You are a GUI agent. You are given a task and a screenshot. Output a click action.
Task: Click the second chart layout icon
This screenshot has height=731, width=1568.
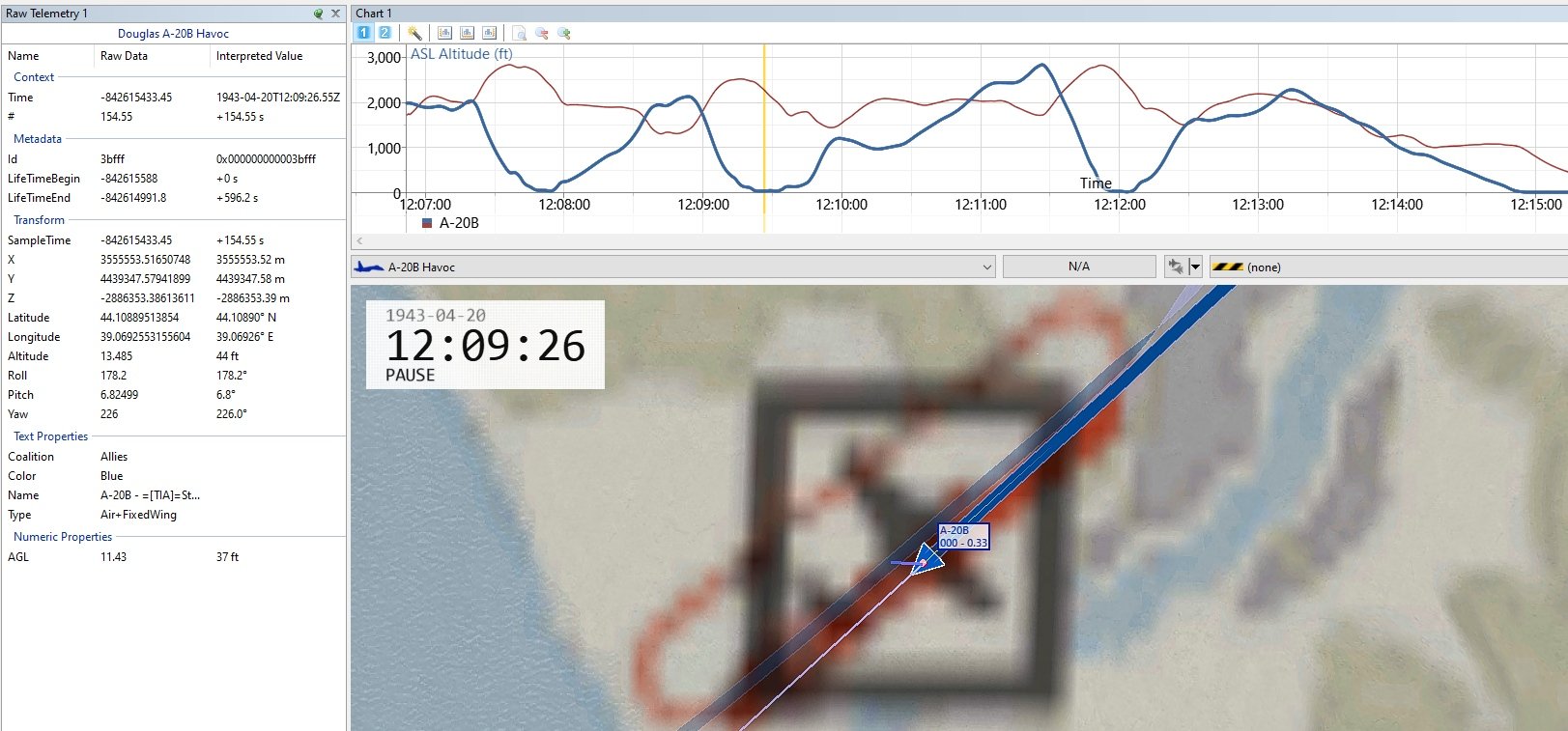pos(468,33)
